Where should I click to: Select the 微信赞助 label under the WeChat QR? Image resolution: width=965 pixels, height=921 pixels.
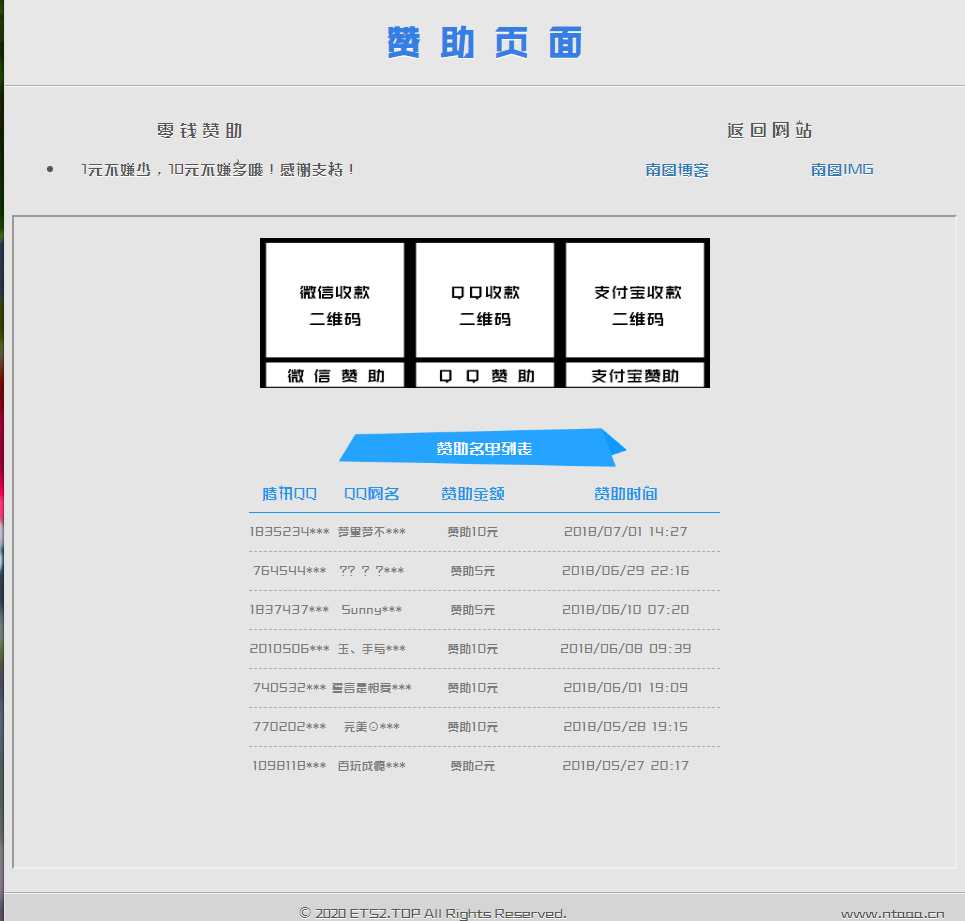pos(333,375)
